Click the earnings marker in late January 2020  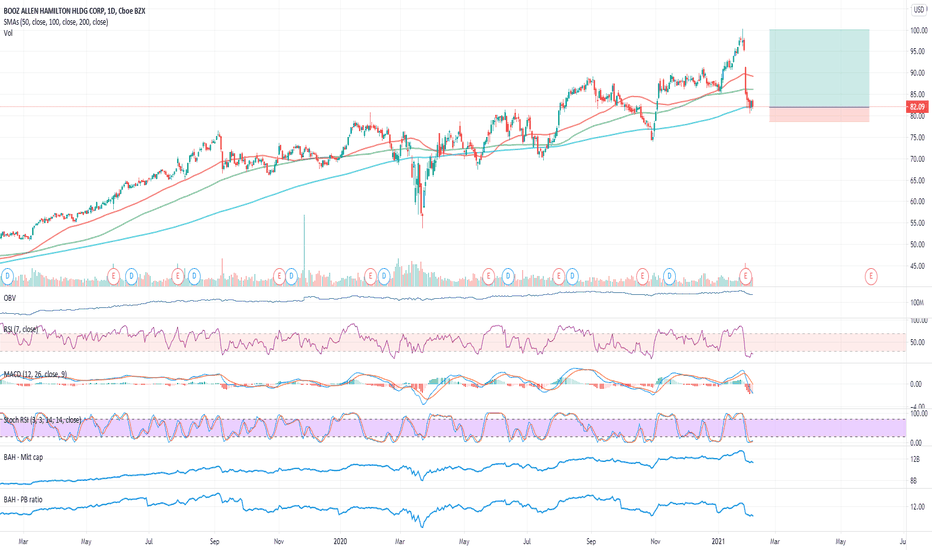pyautogui.click(x=371, y=276)
